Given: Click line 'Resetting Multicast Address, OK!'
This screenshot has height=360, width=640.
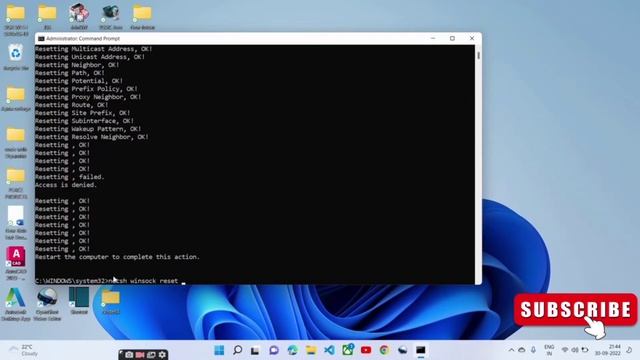Looking at the screenshot, I should [x=93, y=49].
